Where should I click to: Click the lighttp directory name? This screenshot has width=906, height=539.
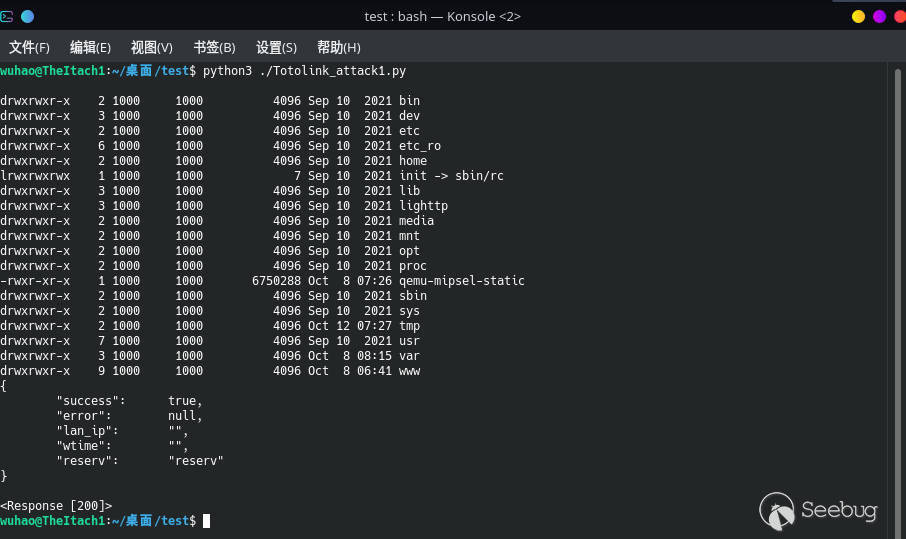click(x=423, y=206)
